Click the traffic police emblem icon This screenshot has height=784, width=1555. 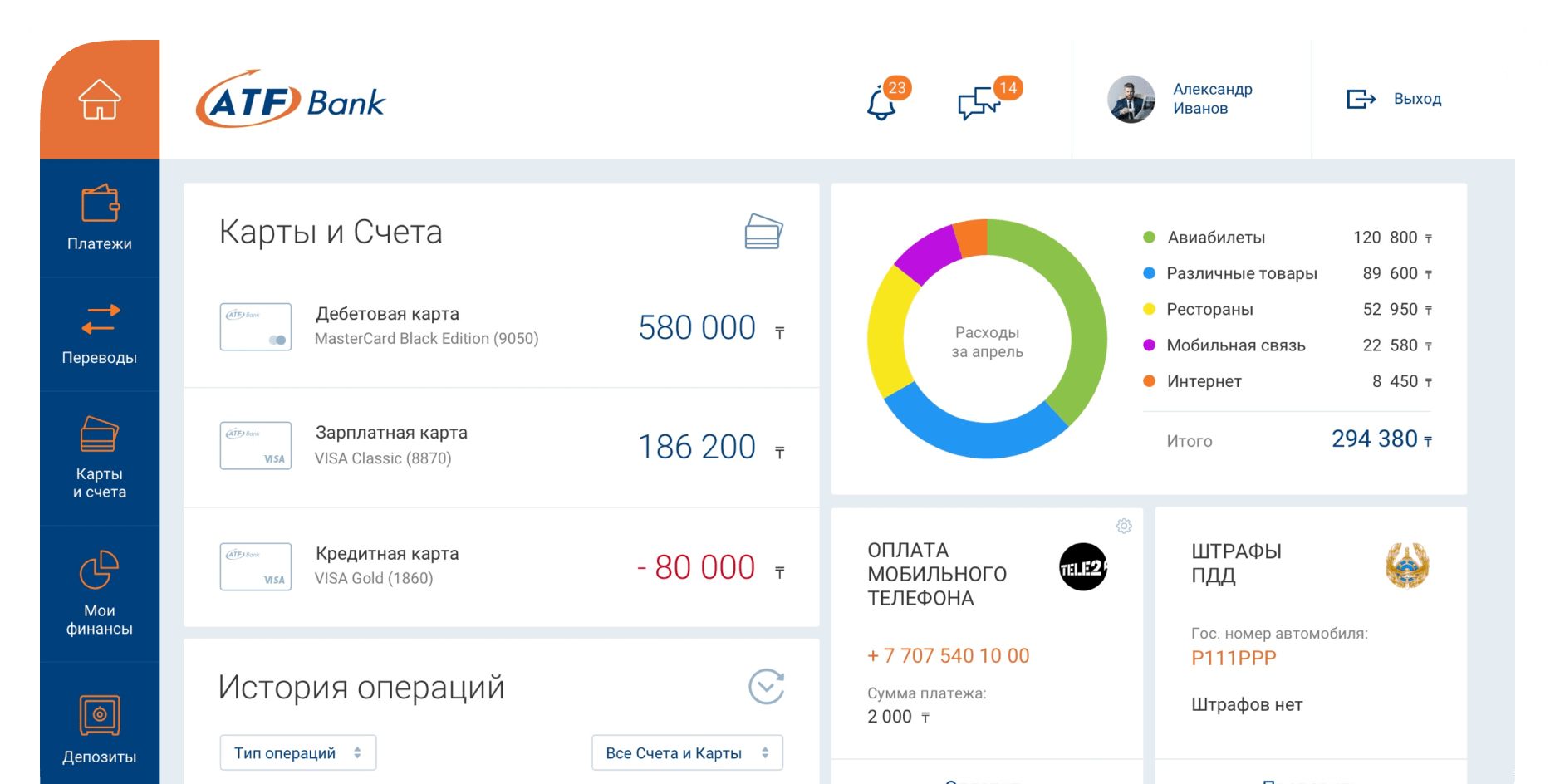click(1406, 566)
